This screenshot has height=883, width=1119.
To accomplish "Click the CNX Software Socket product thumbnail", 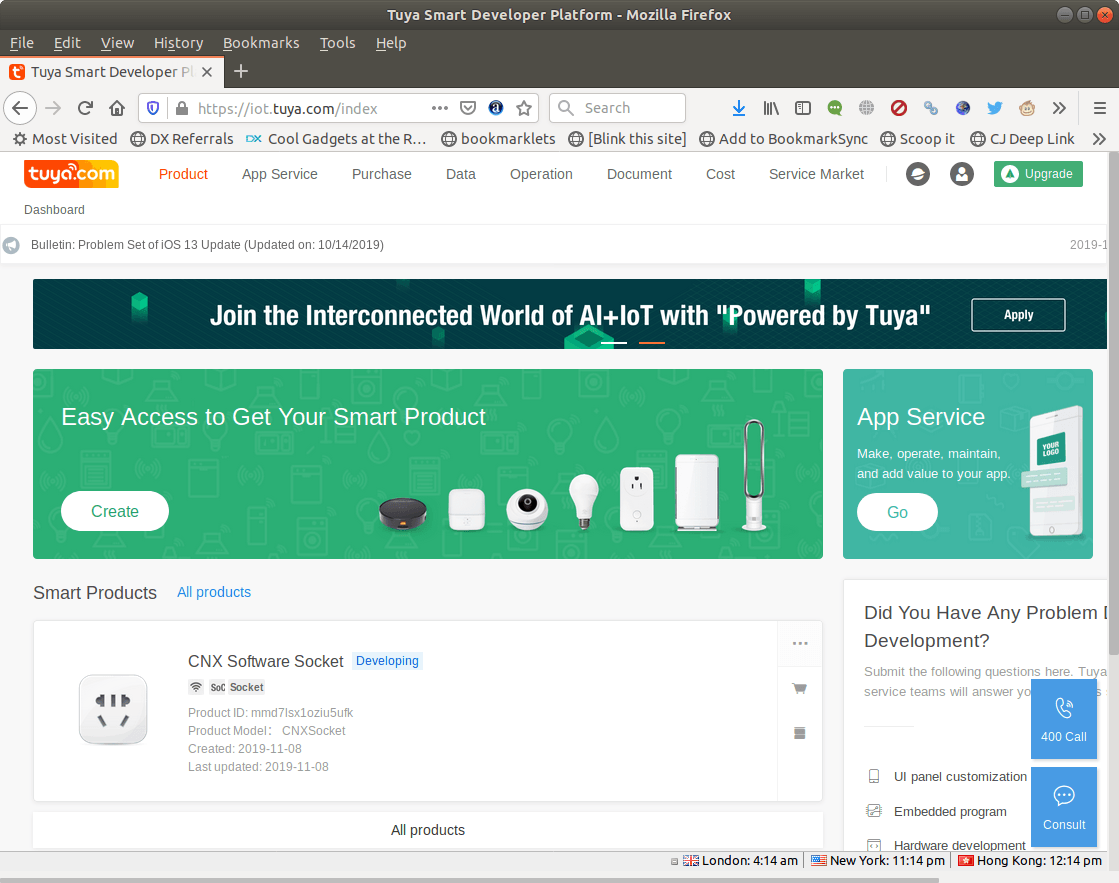I will click(x=113, y=710).
